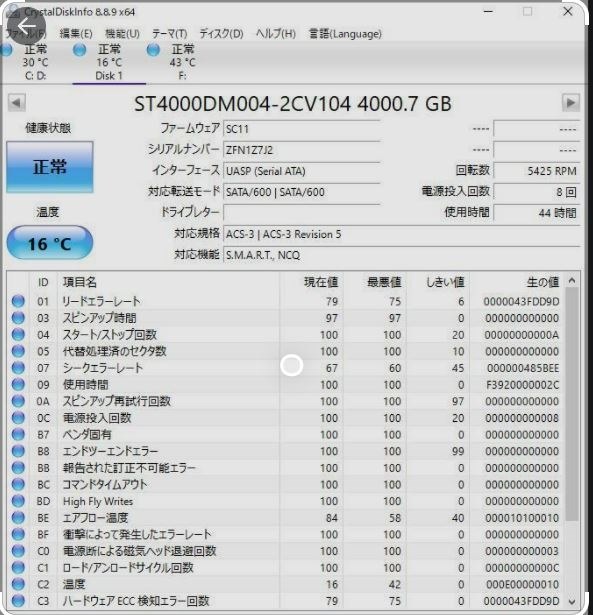Click the power on hours 44 時間
The image size is (593, 615).
(537, 213)
